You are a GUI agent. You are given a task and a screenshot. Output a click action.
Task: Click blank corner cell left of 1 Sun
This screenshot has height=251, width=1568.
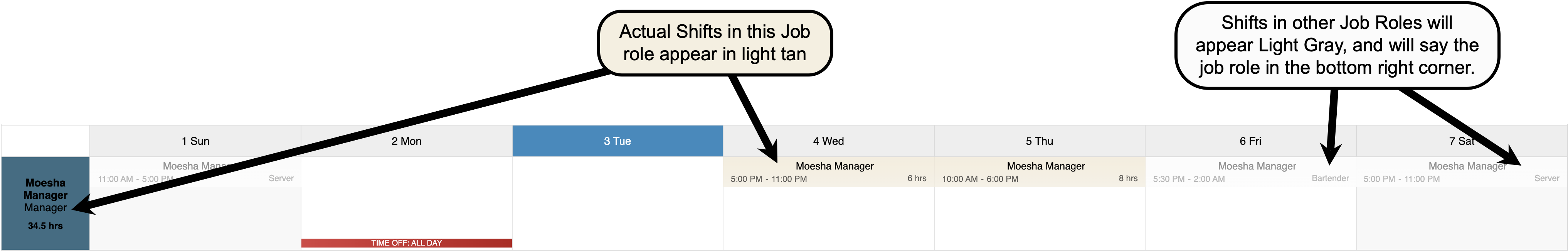(x=45, y=141)
